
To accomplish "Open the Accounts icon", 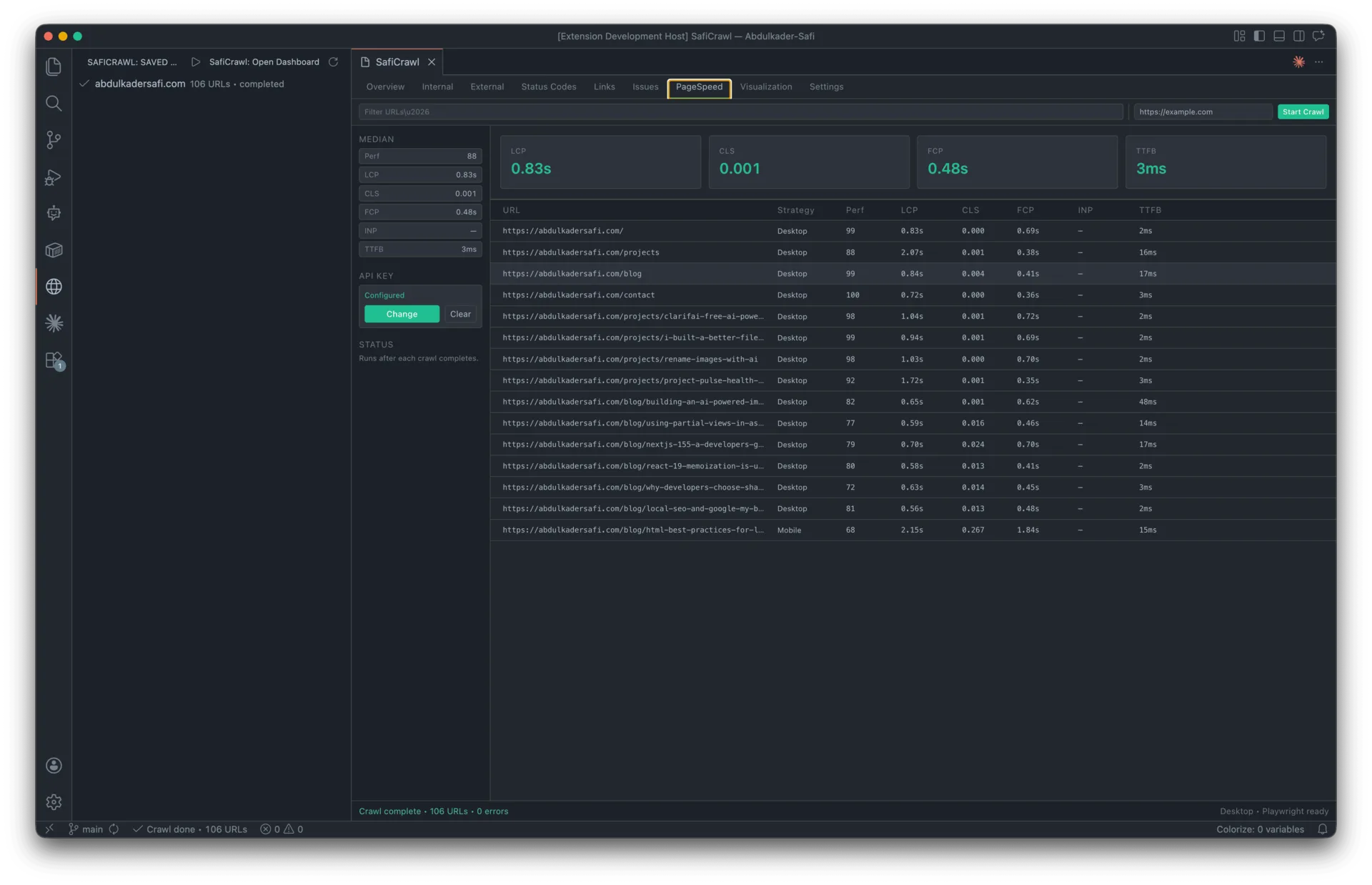I will pyautogui.click(x=54, y=766).
